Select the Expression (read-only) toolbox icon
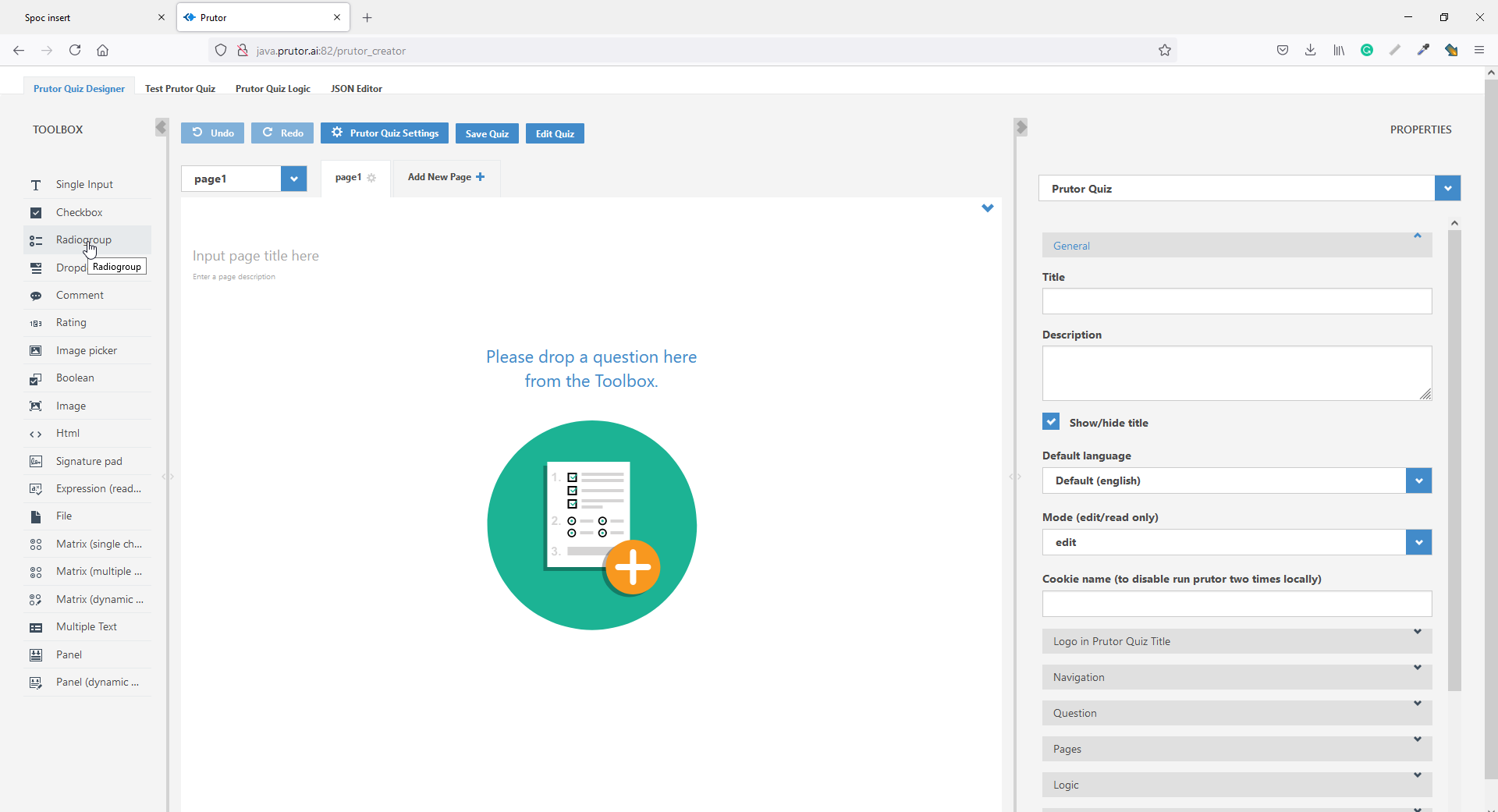Image resolution: width=1498 pixels, height=812 pixels. pyautogui.click(x=36, y=489)
